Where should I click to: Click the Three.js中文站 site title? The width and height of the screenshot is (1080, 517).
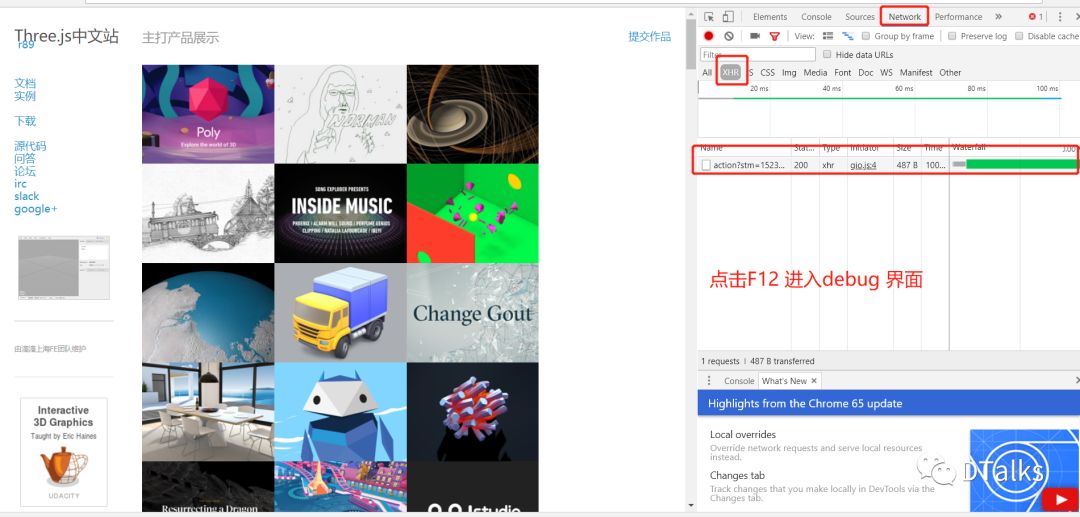[67, 36]
